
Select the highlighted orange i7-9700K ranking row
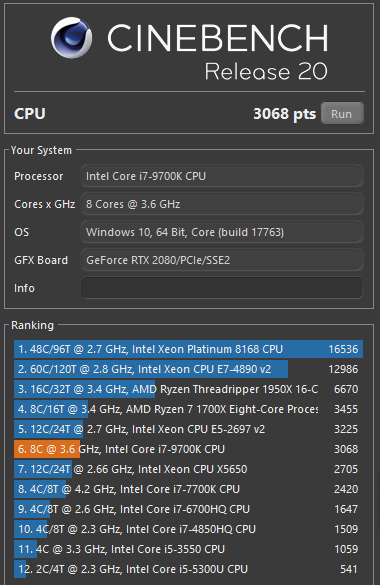(188, 449)
